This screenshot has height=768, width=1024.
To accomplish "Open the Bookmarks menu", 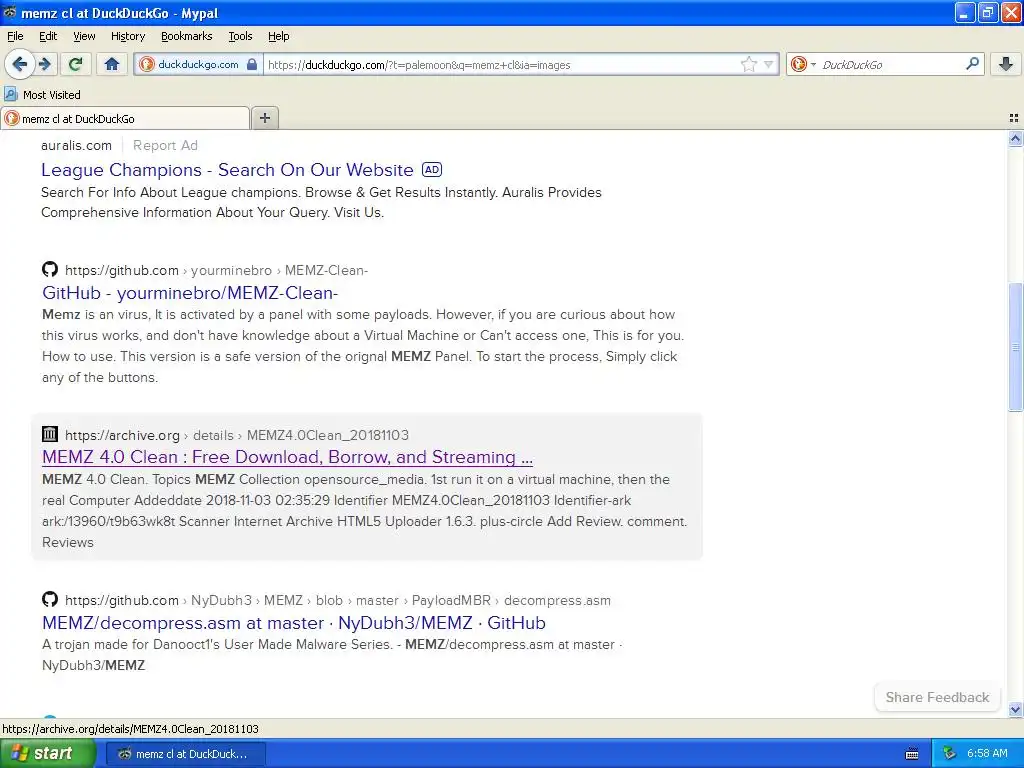I will pos(187,37).
